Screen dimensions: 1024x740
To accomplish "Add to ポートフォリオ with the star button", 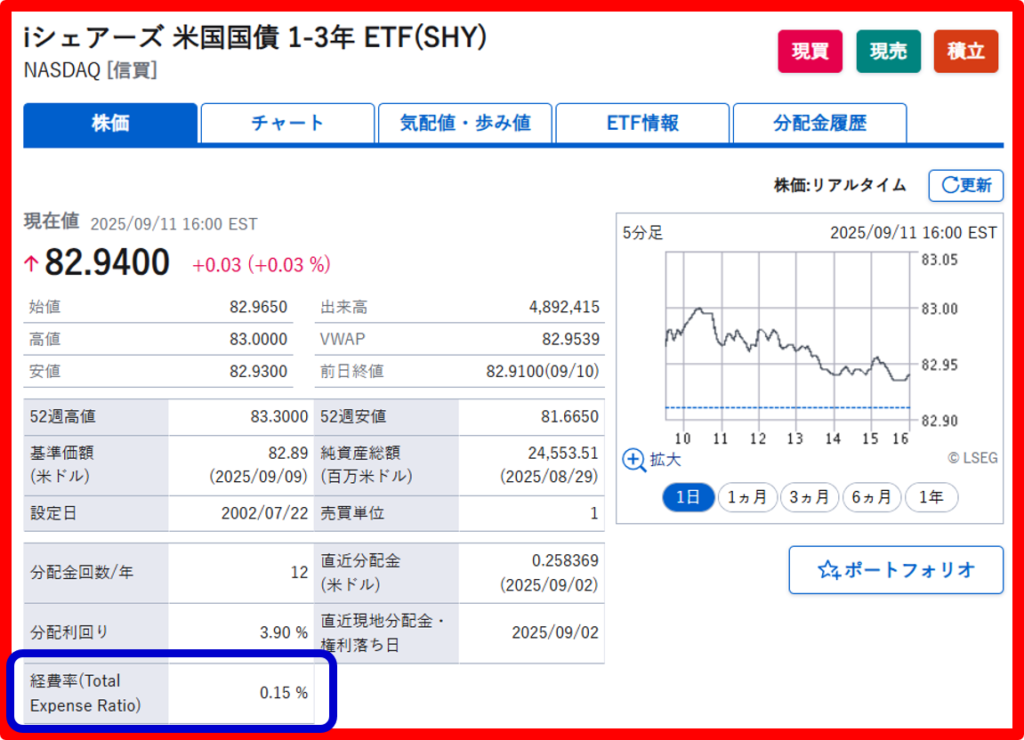I will [895, 570].
